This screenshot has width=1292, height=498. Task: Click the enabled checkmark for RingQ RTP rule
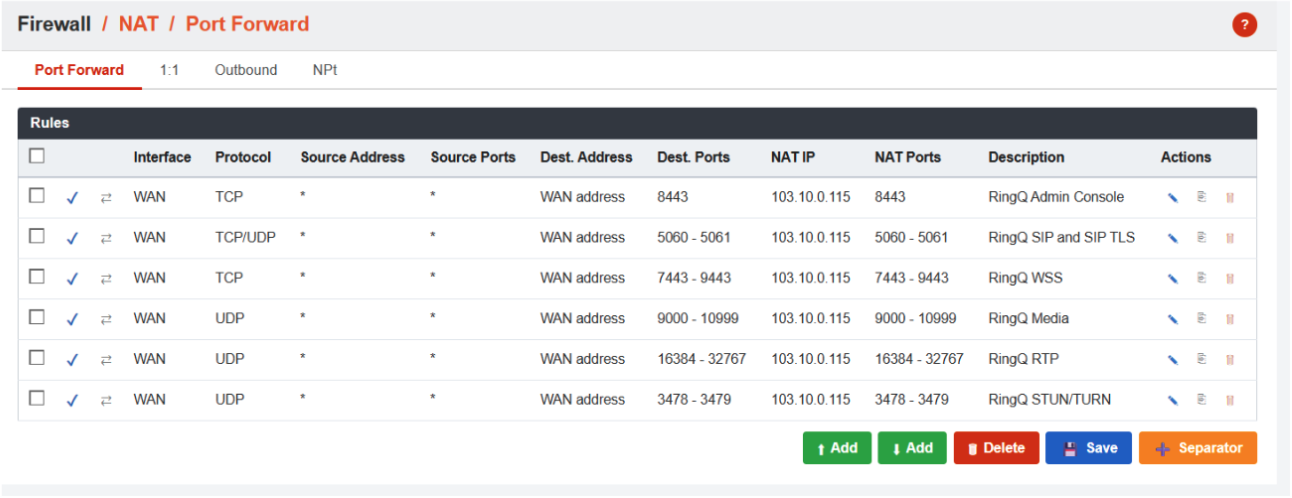pyautogui.click(x=72, y=360)
